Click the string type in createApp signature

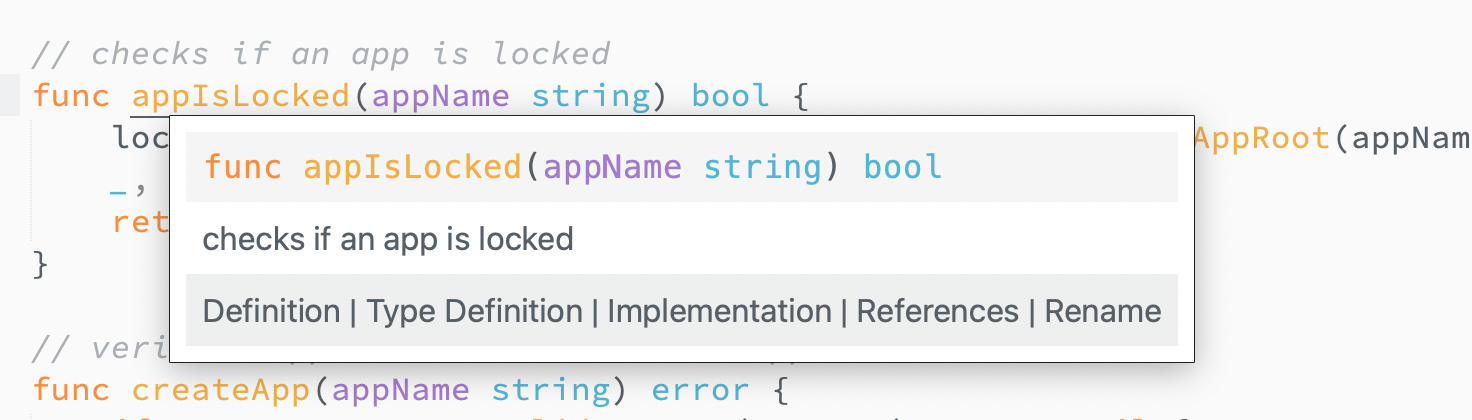pos(550,389)
